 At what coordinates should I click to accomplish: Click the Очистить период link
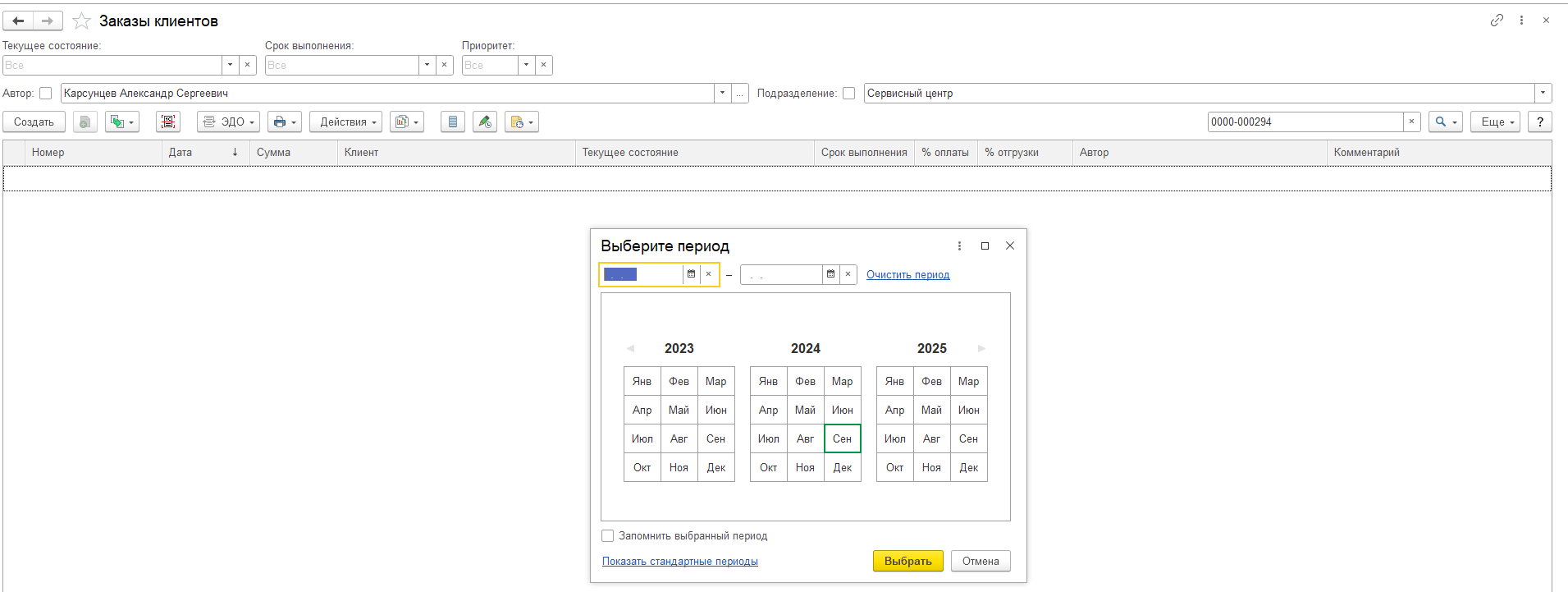pyautogui.click(x=907, y=275)
